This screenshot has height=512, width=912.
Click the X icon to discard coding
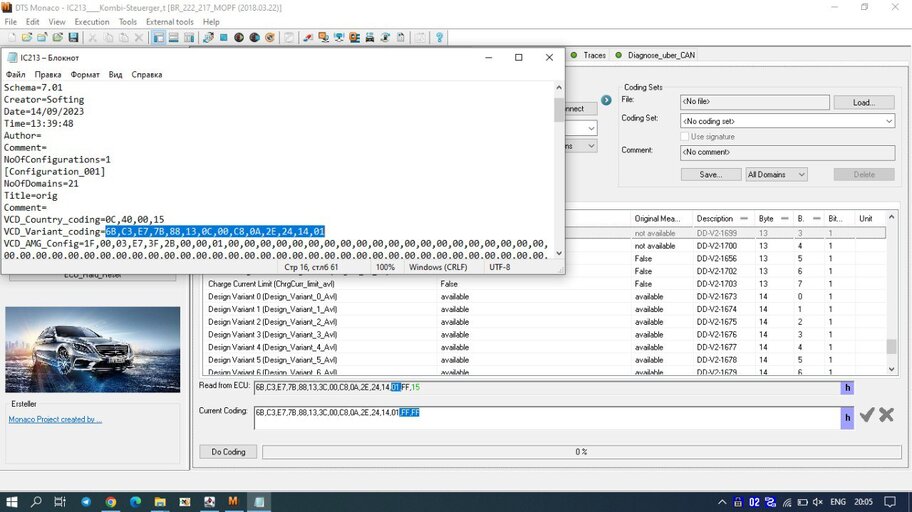[x=886, y=415]
